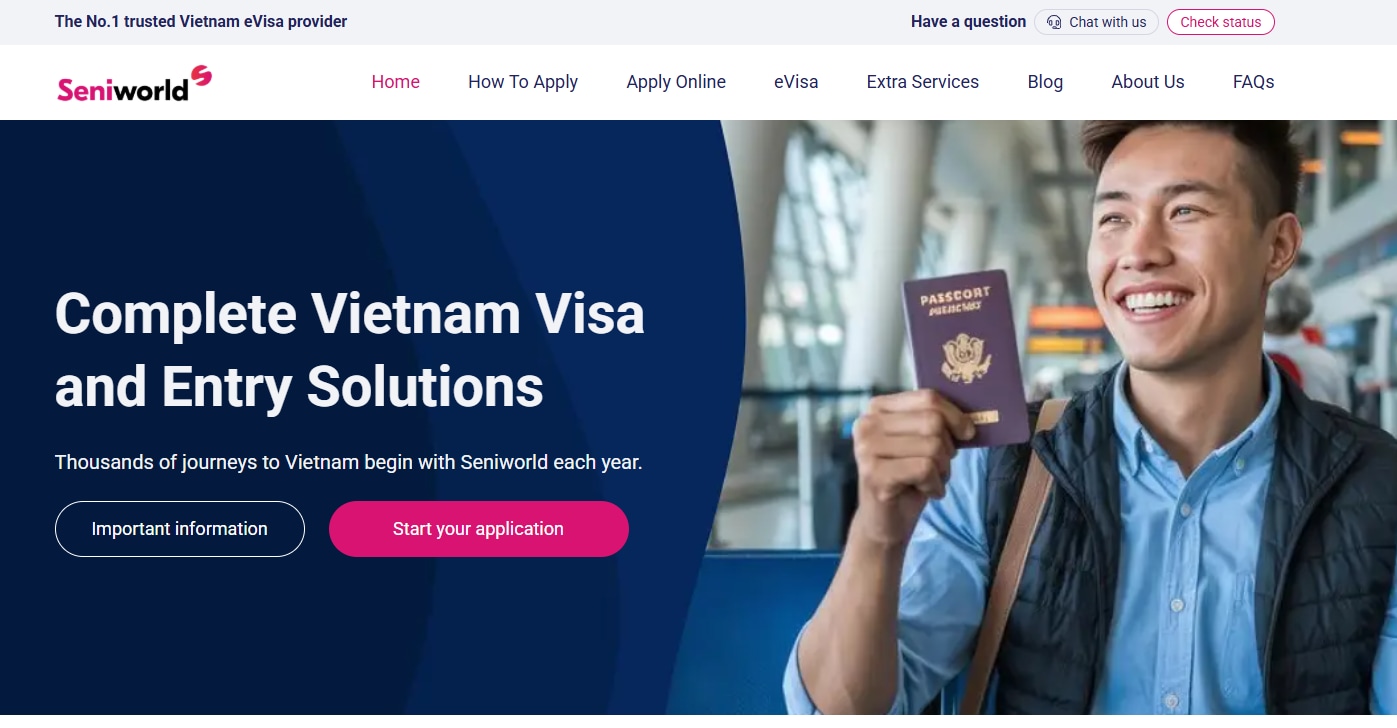
Task: Click the Complete Vietnam Visa headline
Action: tap(350, 350)
